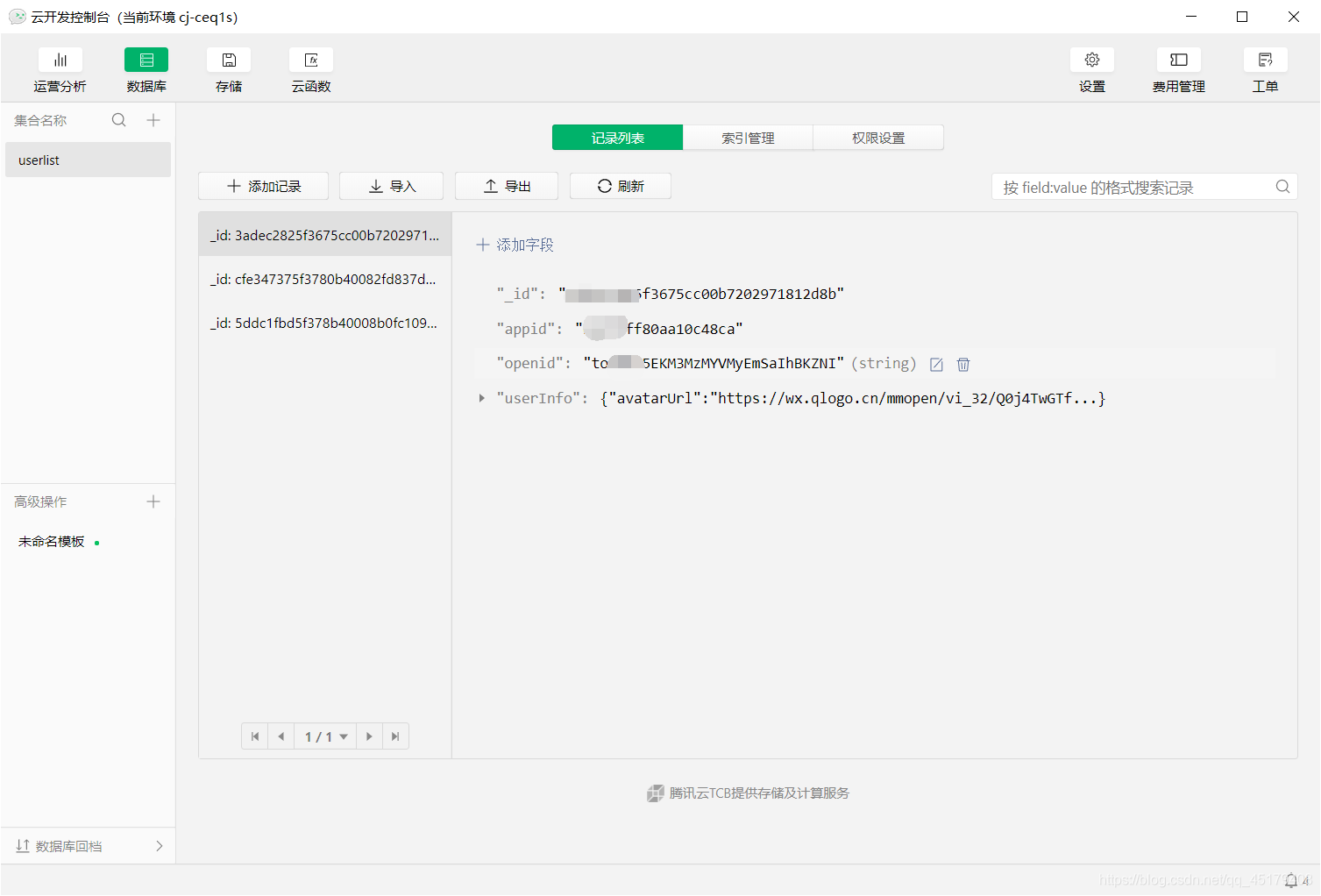Image resolution: width=1321 pixels, height=896 pixels.
Task: Switch to the 记录列表 tab
Action: pos(617,138)
